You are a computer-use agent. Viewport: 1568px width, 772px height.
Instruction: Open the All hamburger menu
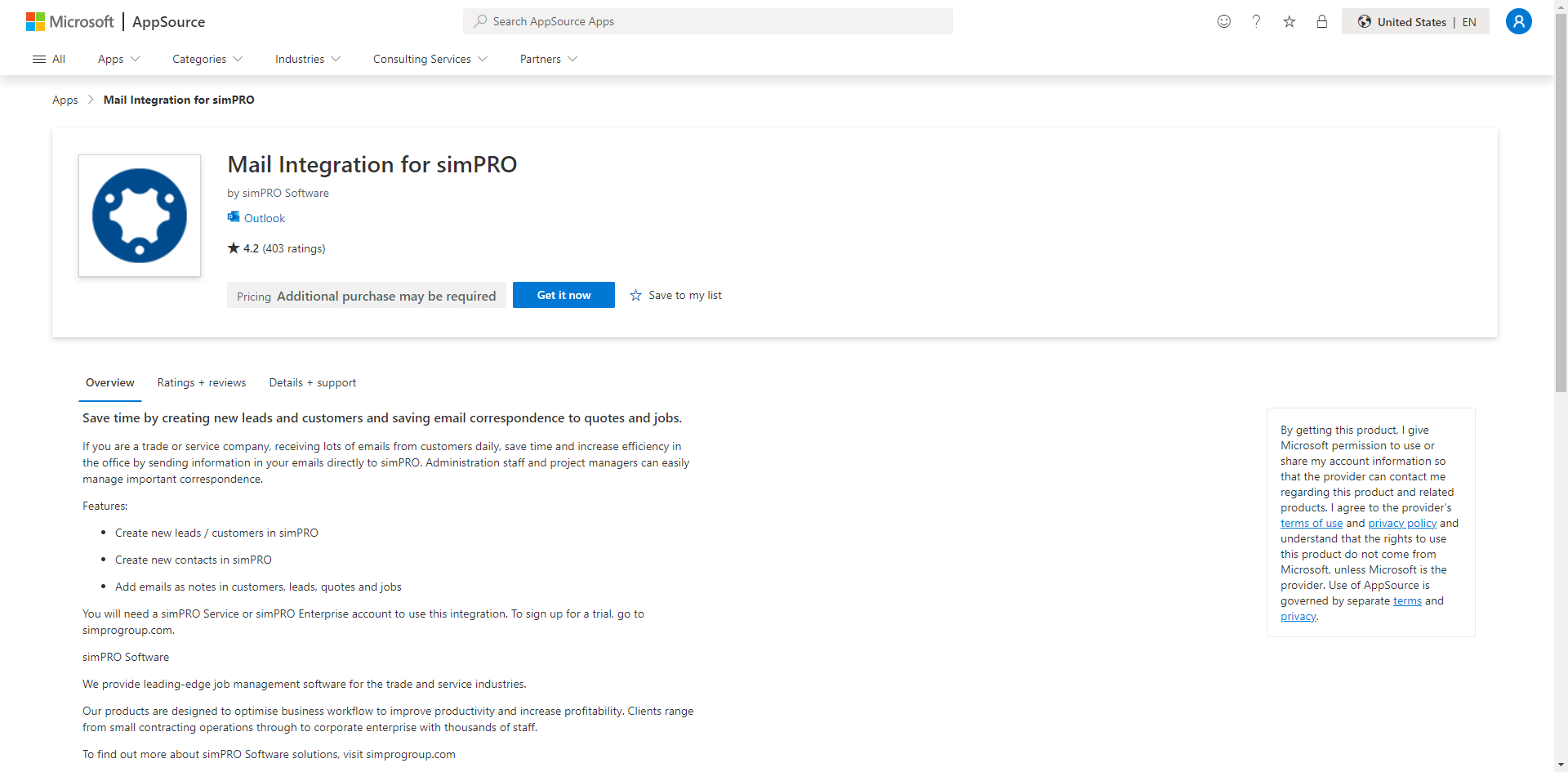click(48, 59)
